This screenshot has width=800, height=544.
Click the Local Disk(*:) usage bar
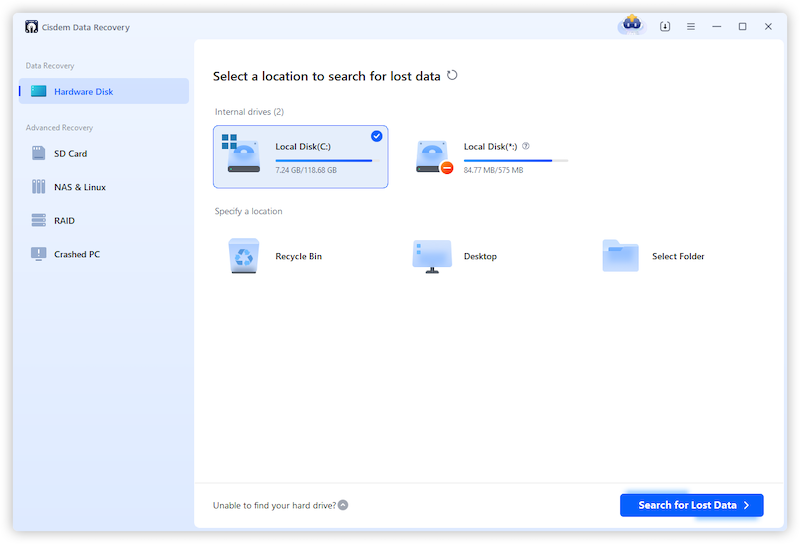coord(516,161)
